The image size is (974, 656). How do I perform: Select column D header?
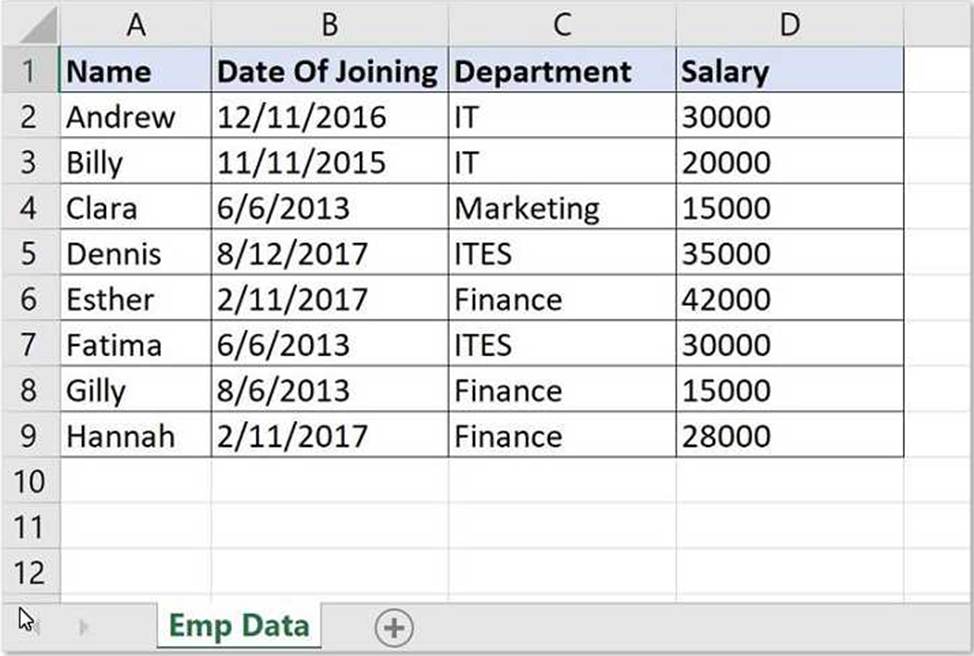(789, 25)
